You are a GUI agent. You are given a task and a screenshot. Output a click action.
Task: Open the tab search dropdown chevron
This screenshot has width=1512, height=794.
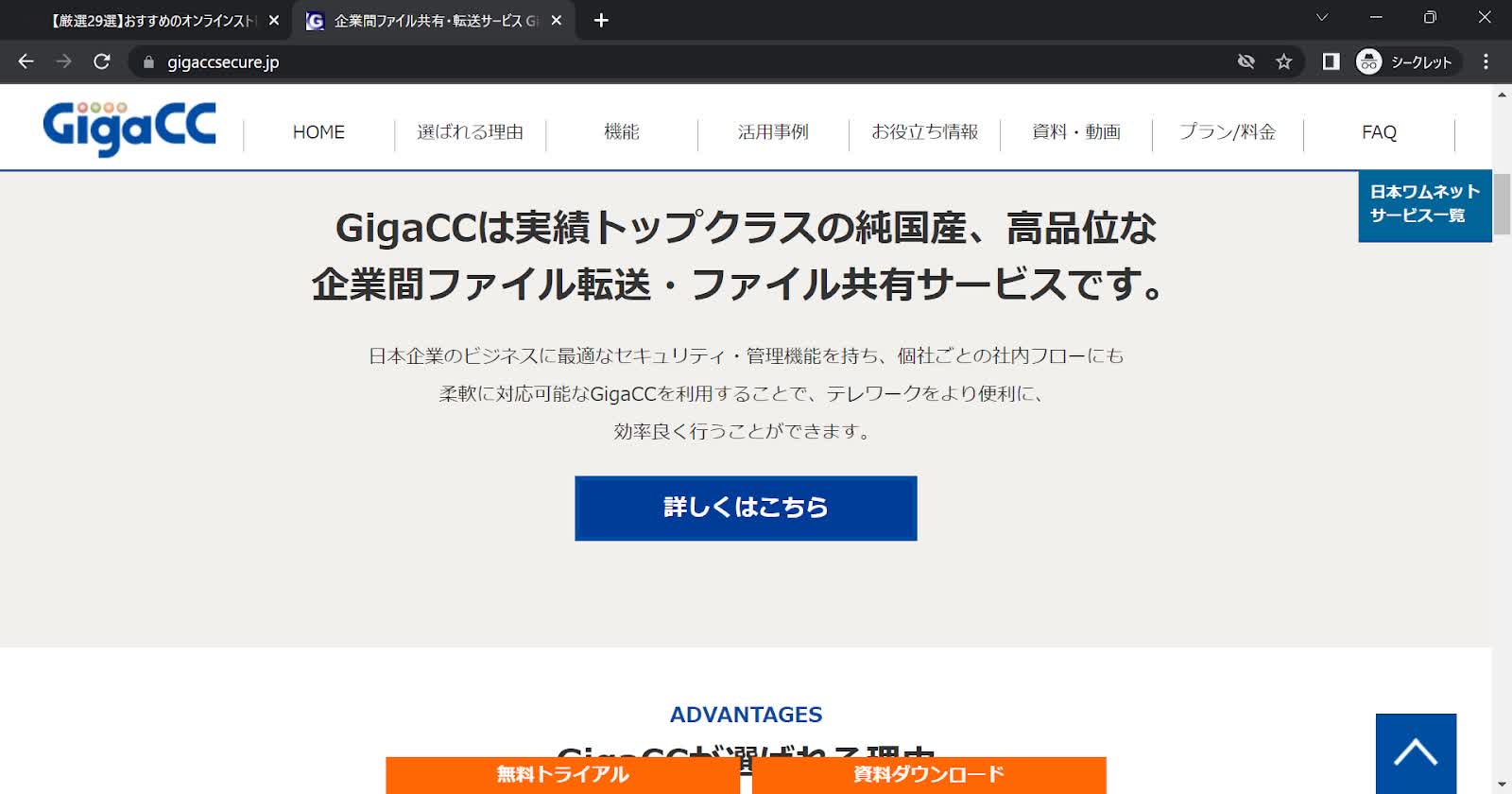[x=1322, y=18]
